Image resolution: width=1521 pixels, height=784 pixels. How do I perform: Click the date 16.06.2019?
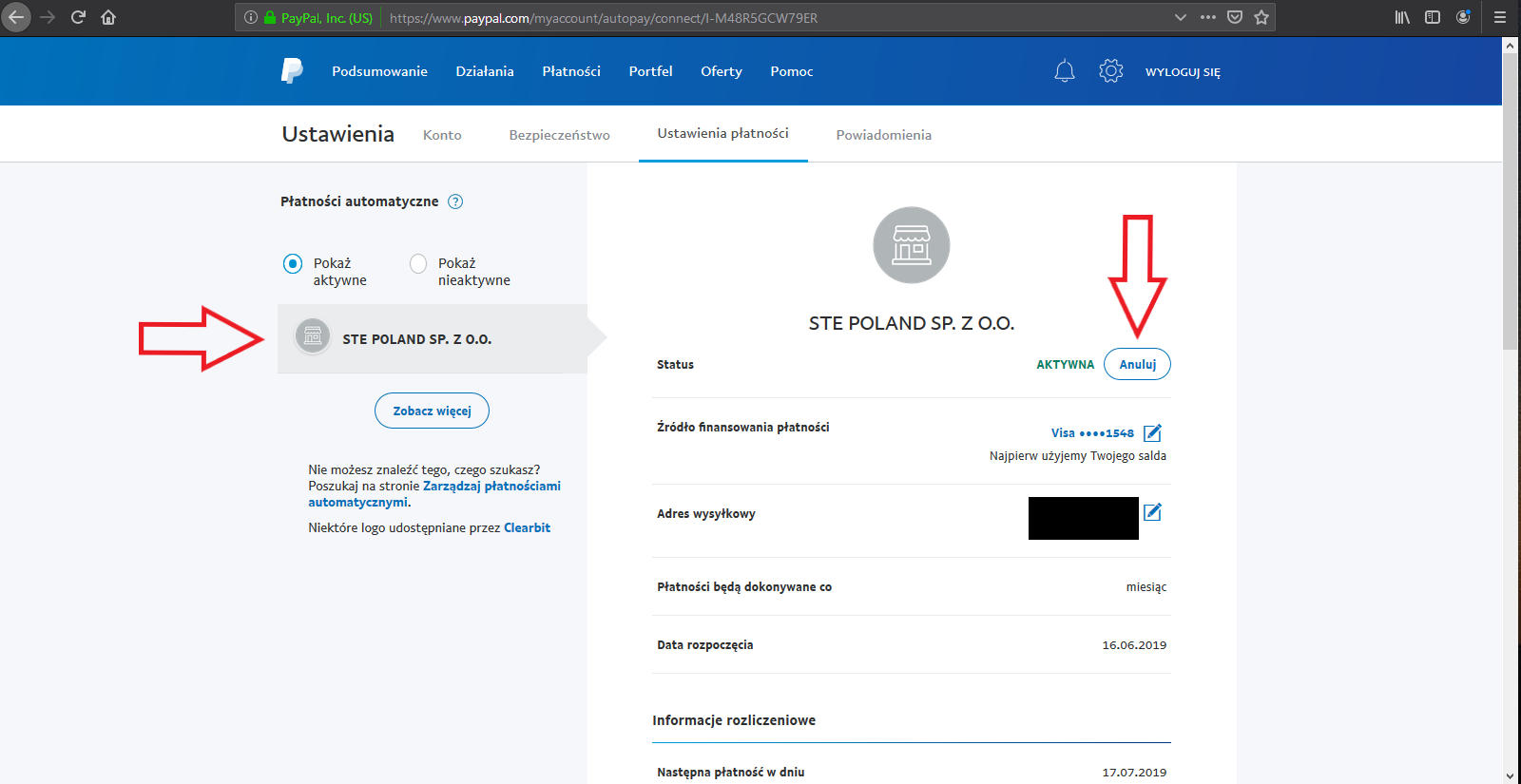pyautogui.click(x=1134, y=645)
